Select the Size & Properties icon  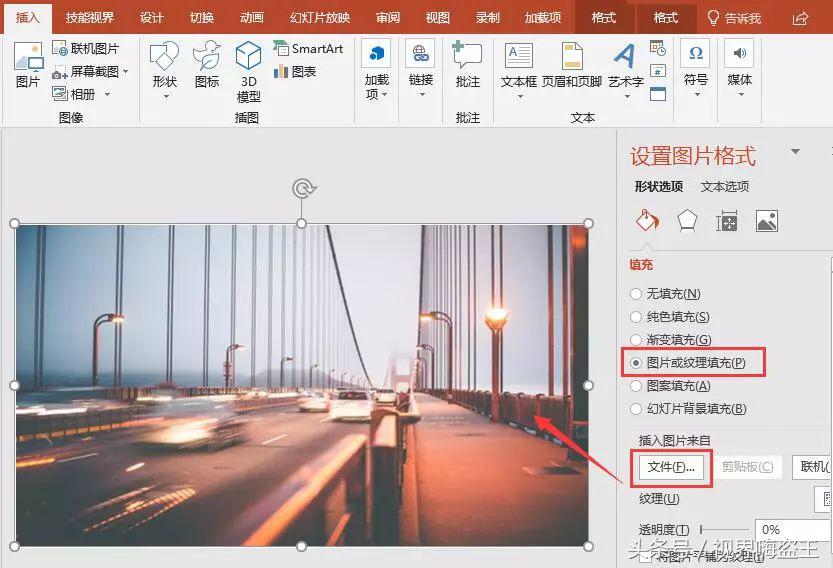point(726,221)
